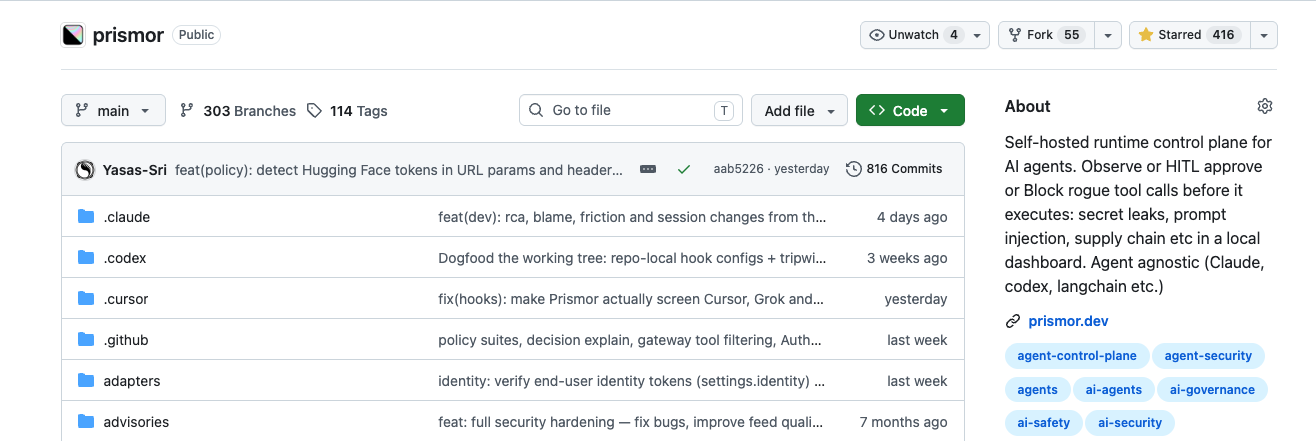The width and height of the screenshot is (1316, 441).
Task: Select the ai-safety topic tag
Action: (x=1044, y=423)
